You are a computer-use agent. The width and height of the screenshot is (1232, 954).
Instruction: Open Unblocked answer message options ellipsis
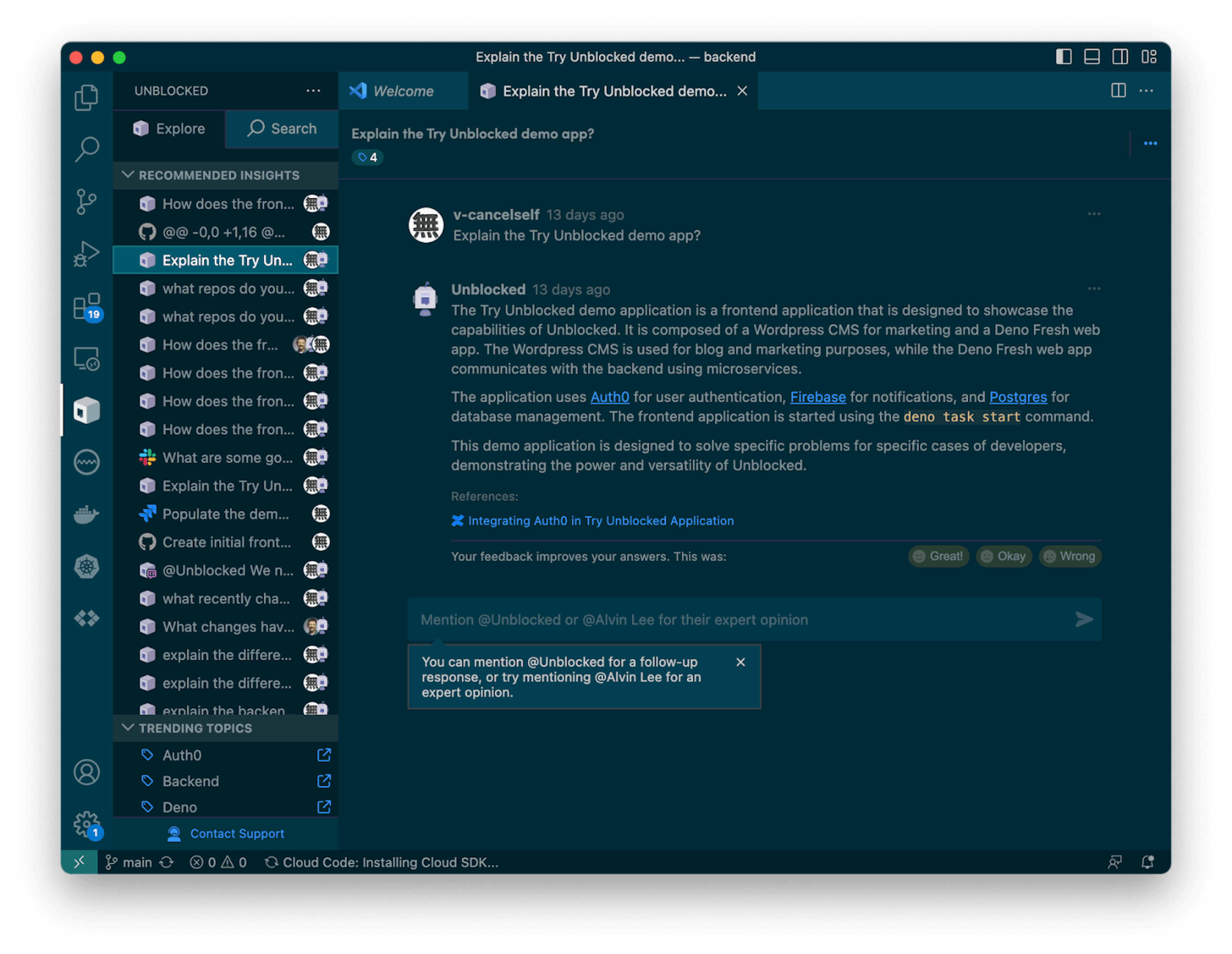coord(1093,288)
